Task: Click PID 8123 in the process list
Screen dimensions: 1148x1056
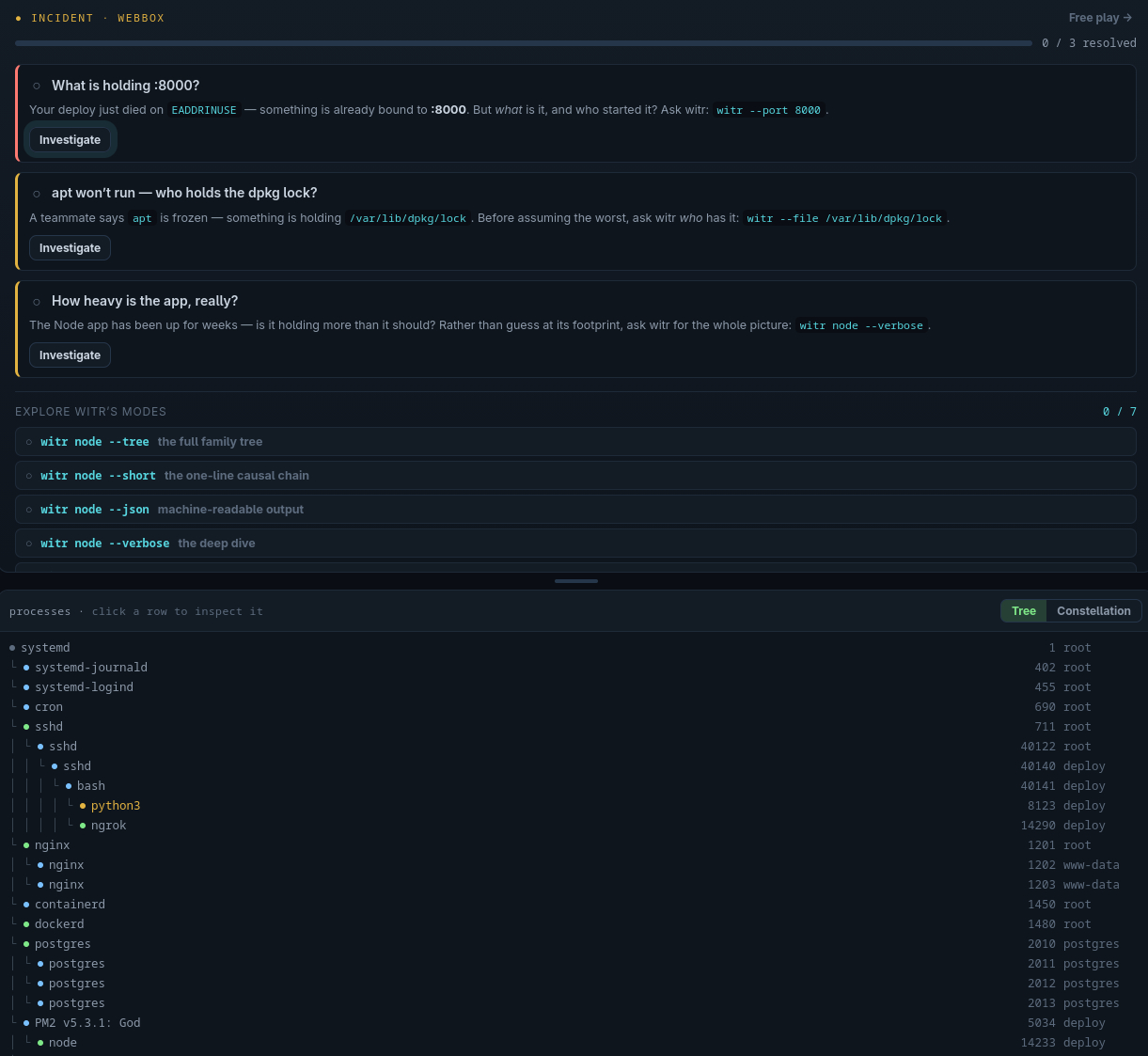Action: pos(1042,806)
